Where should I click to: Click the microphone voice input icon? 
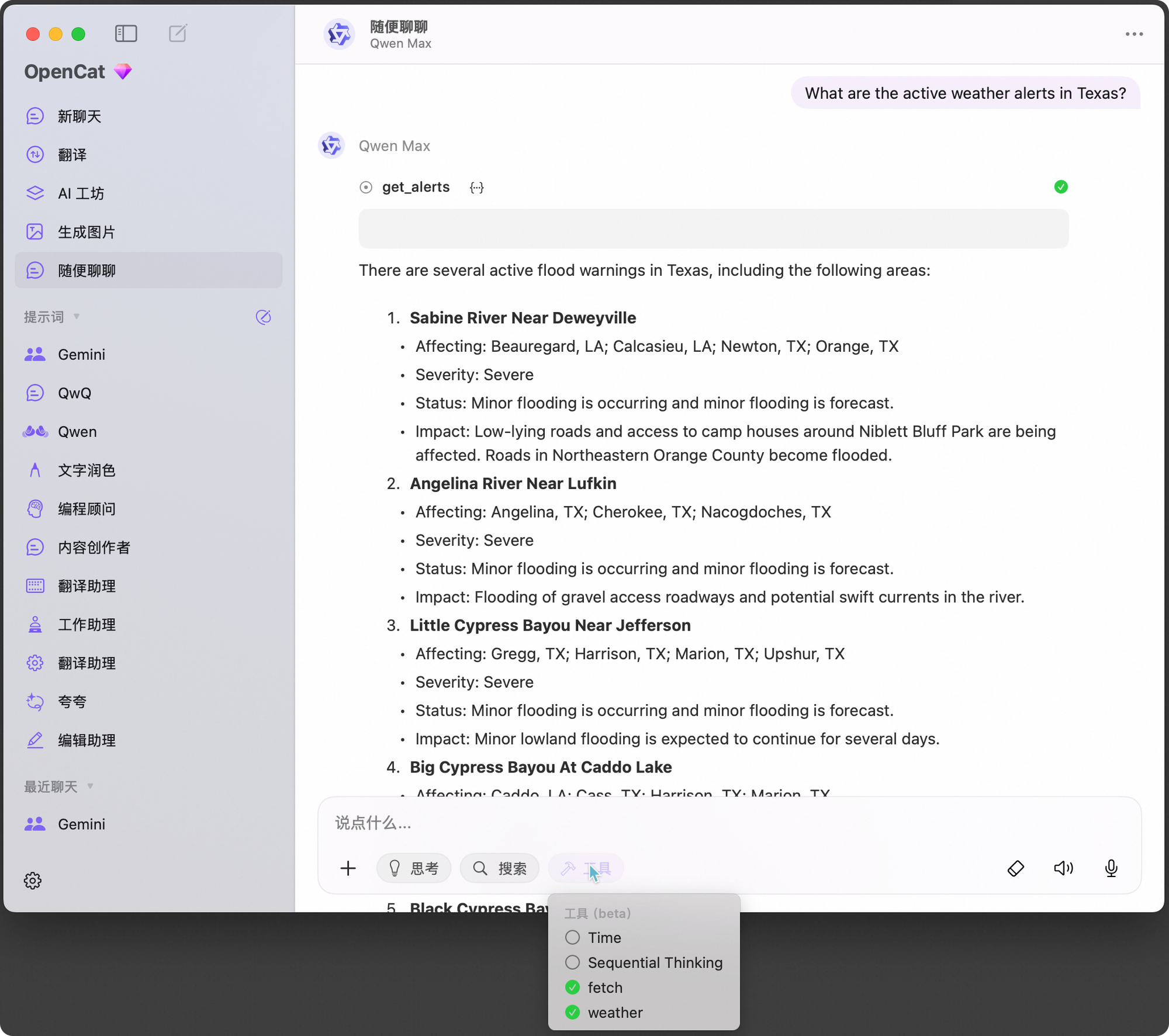click(x=1111, y=868)
